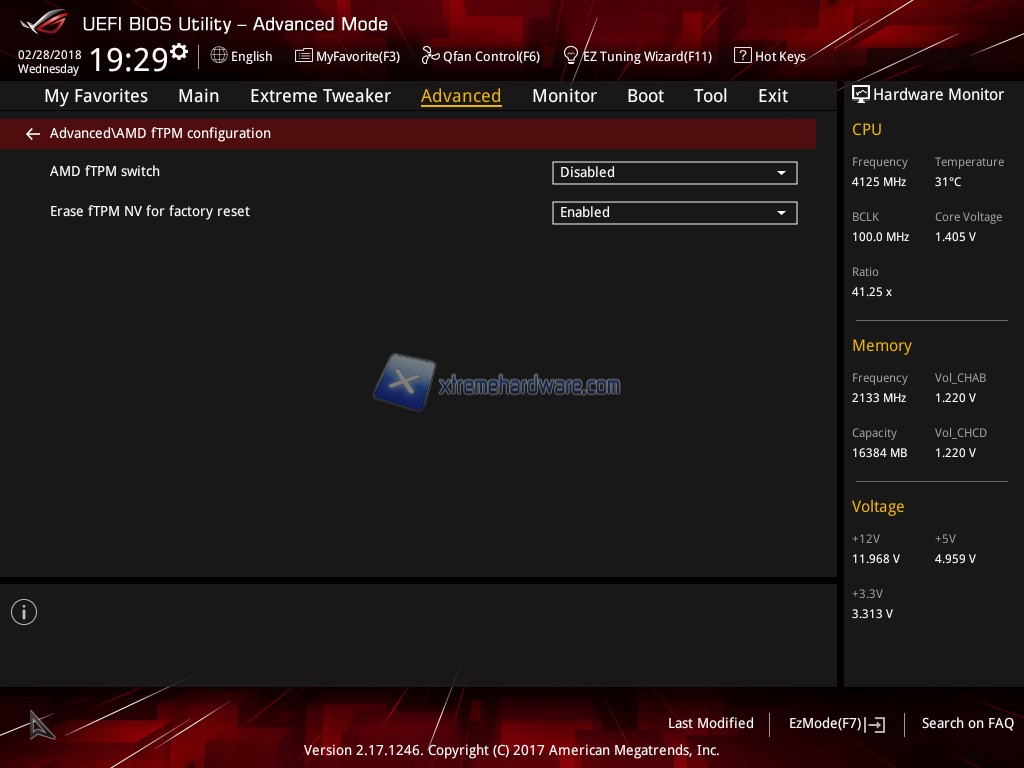Open Search on FAQ link
This screenshot has width=1024, height=768.
pos(967,723)
